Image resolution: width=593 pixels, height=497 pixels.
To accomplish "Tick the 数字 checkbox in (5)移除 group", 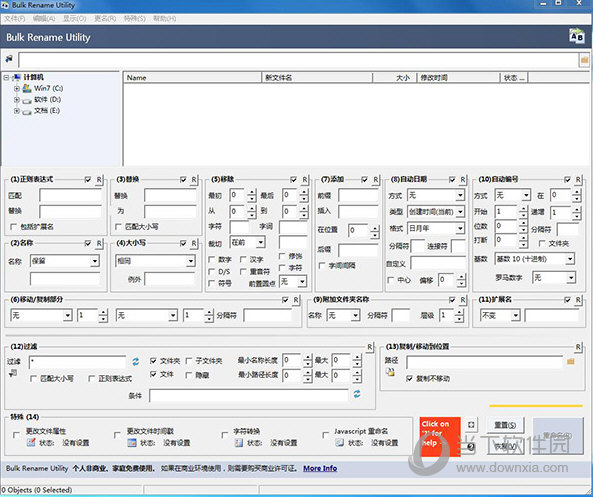I will [212, 259].
